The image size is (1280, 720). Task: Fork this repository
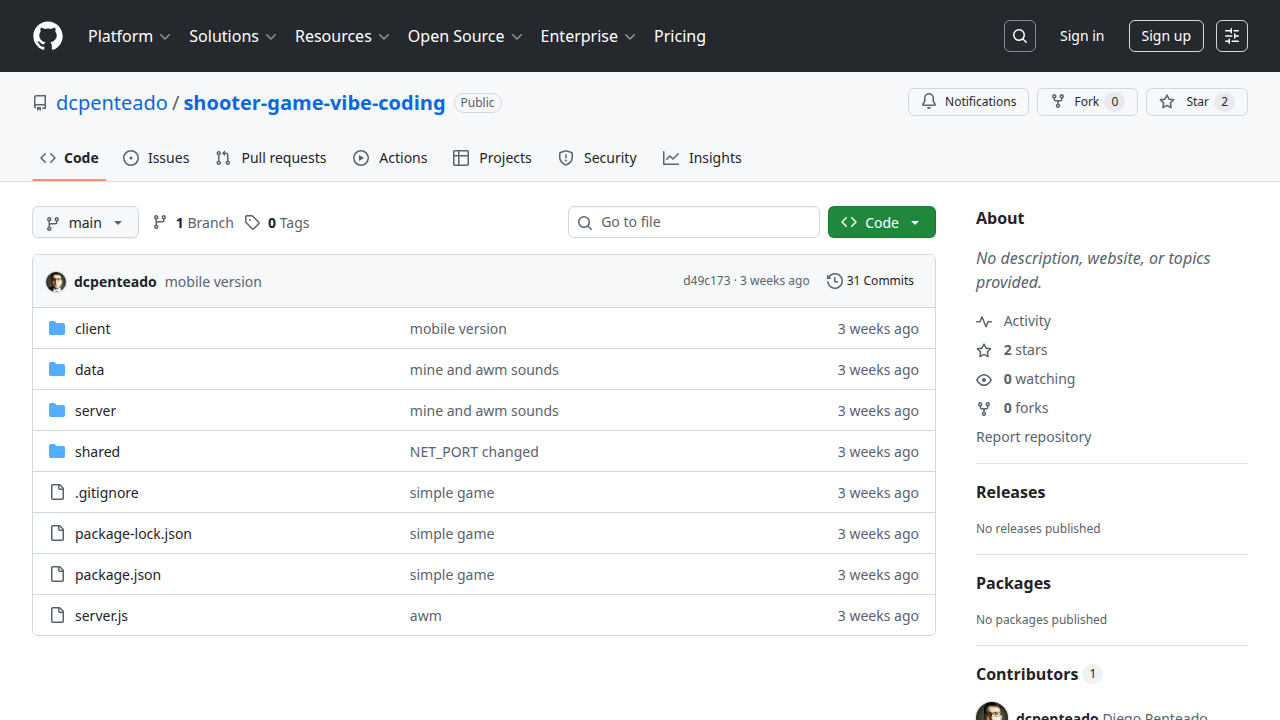click(x=1087, y=102)
